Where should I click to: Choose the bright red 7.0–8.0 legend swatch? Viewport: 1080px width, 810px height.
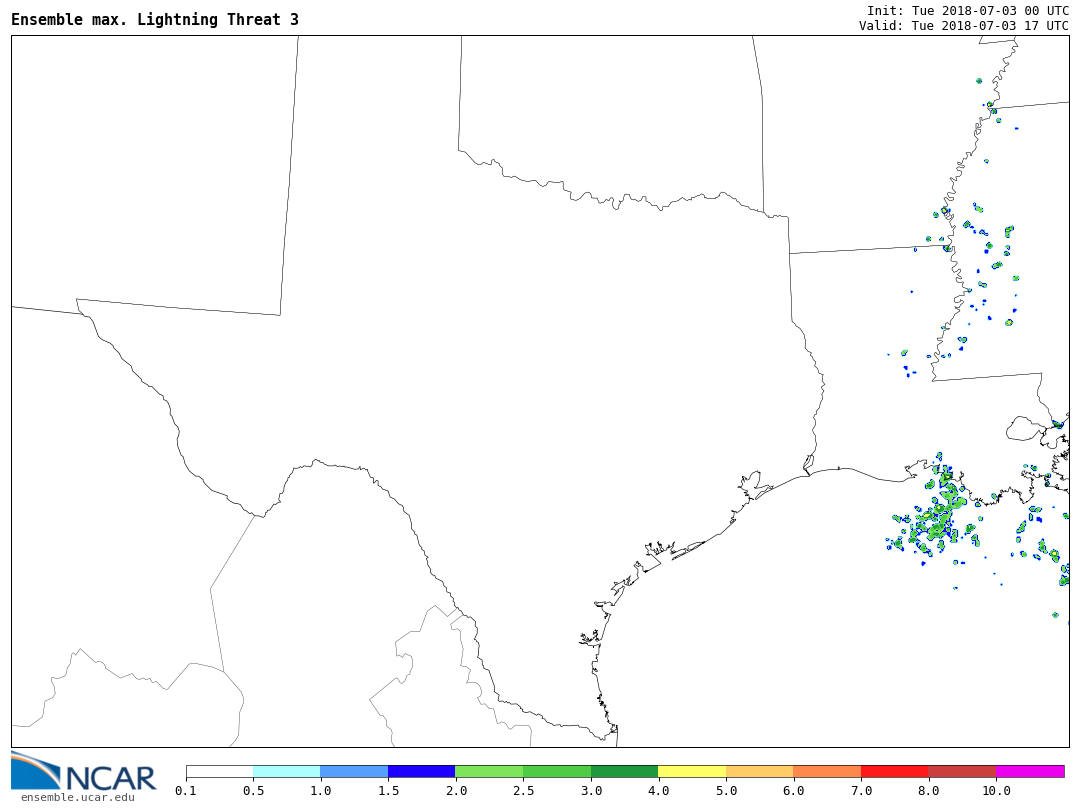click(894, 772)
